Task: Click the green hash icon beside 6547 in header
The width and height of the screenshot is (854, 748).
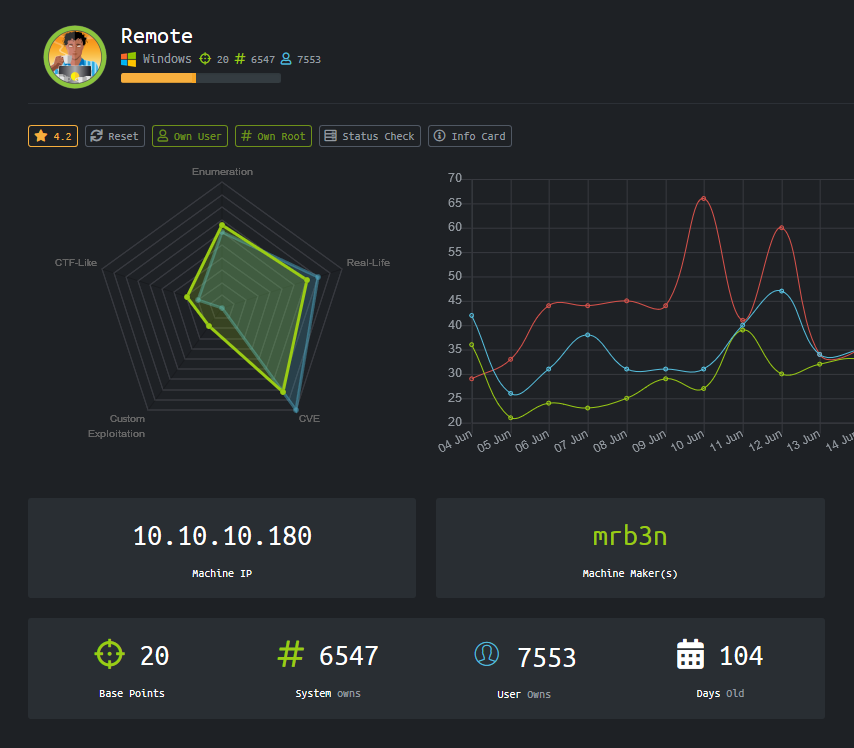Action: tap(239, 59)
